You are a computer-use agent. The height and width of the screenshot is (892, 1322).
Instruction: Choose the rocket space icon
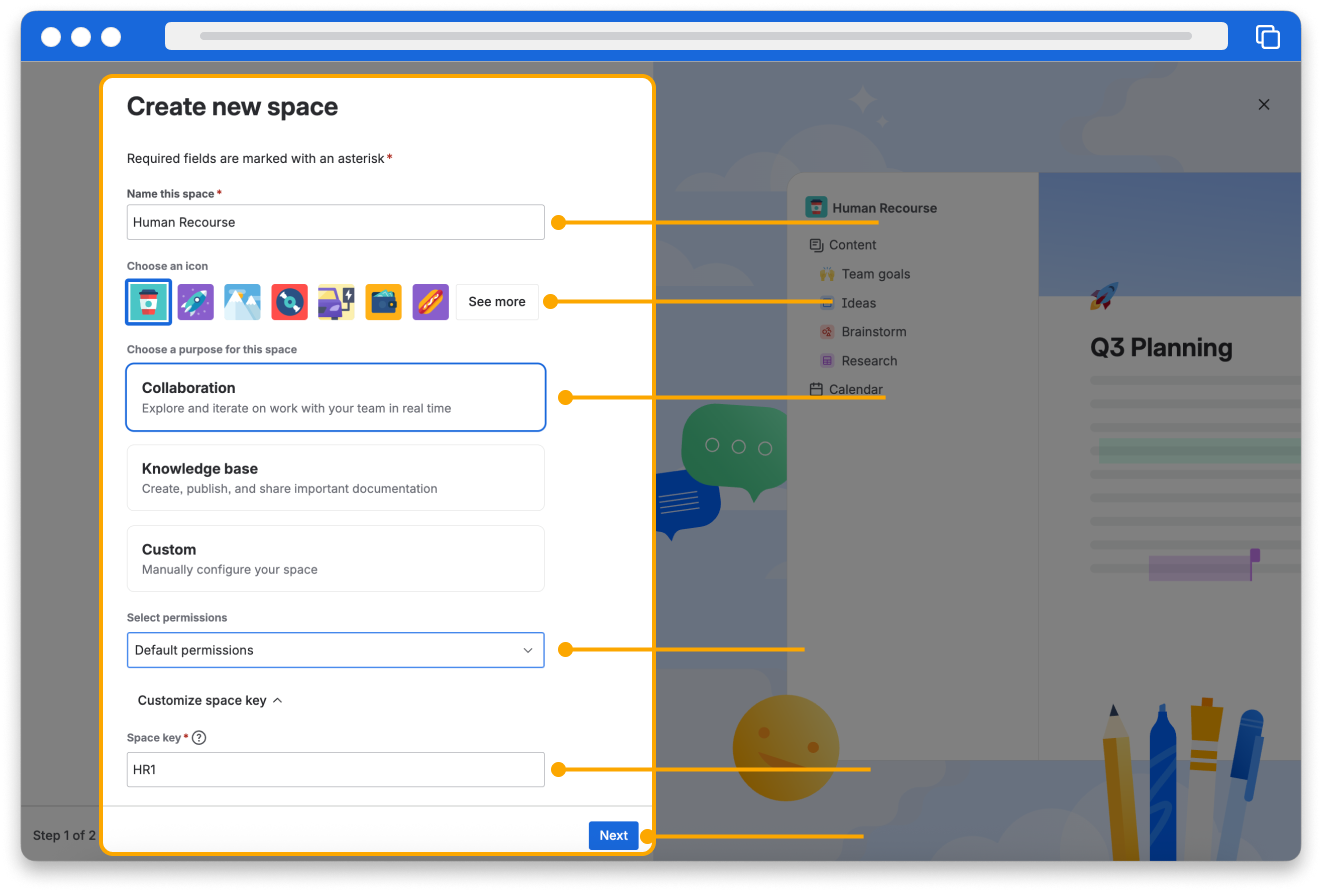point(195,302)
